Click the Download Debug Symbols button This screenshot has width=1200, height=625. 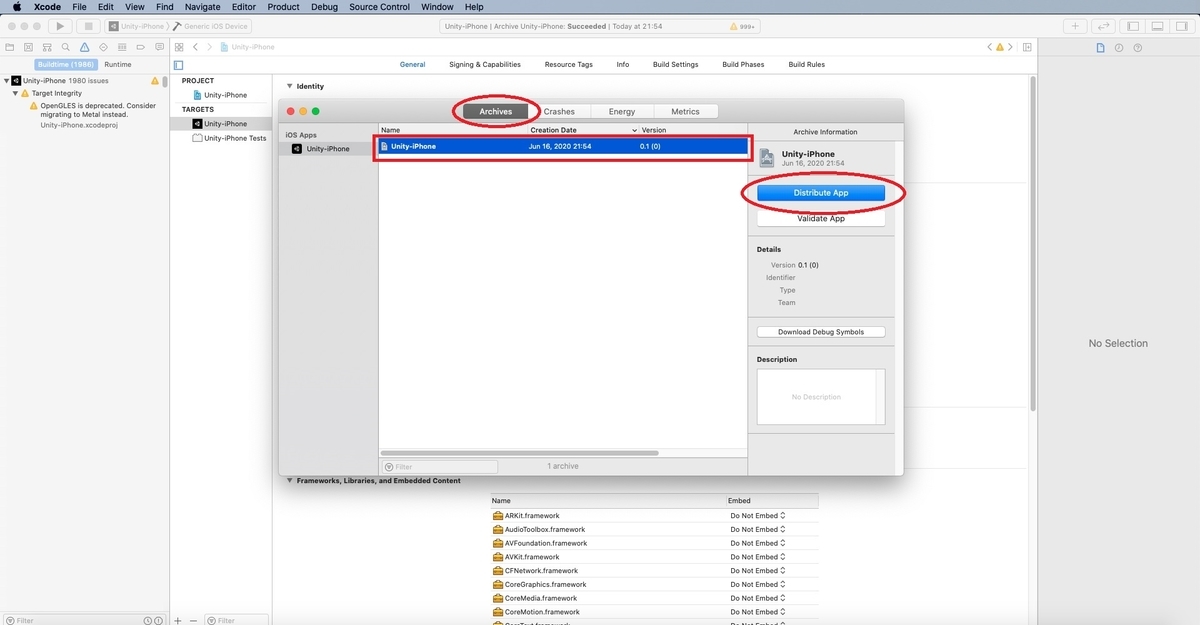[821, 332]
